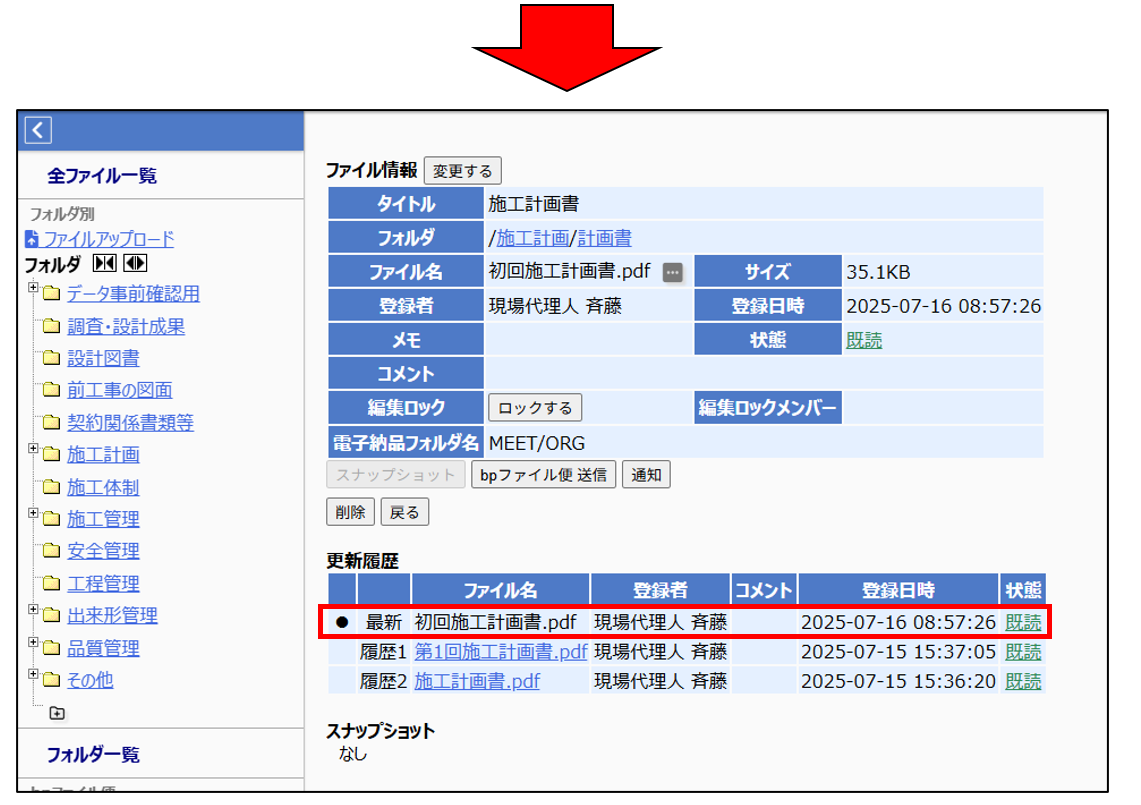This screenshot has width=1141, height=805.
Task: Click the folder icon for 安全管理
Action: (x=51, y=551)
